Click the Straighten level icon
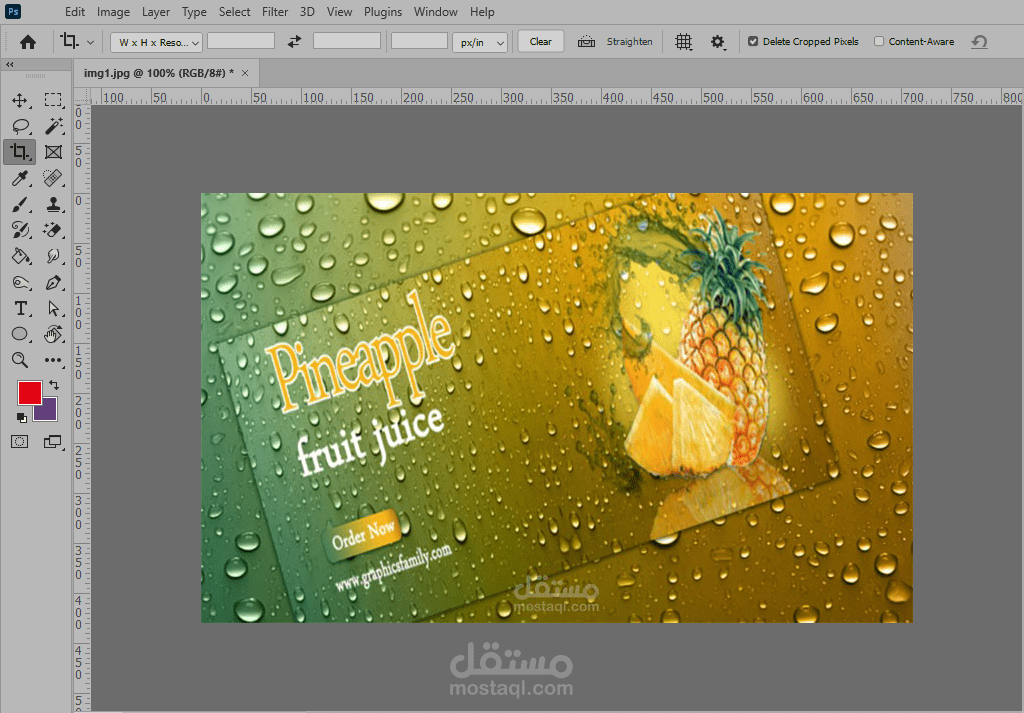The image size is (1024, 713). click(x=586, y=42)
